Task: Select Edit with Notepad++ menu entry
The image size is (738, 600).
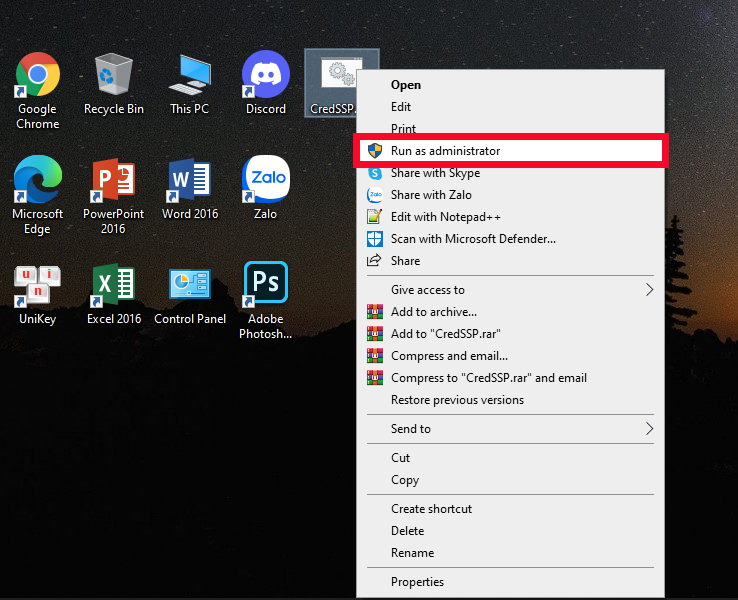Action: pyautogui.click(x=445, y=217)
